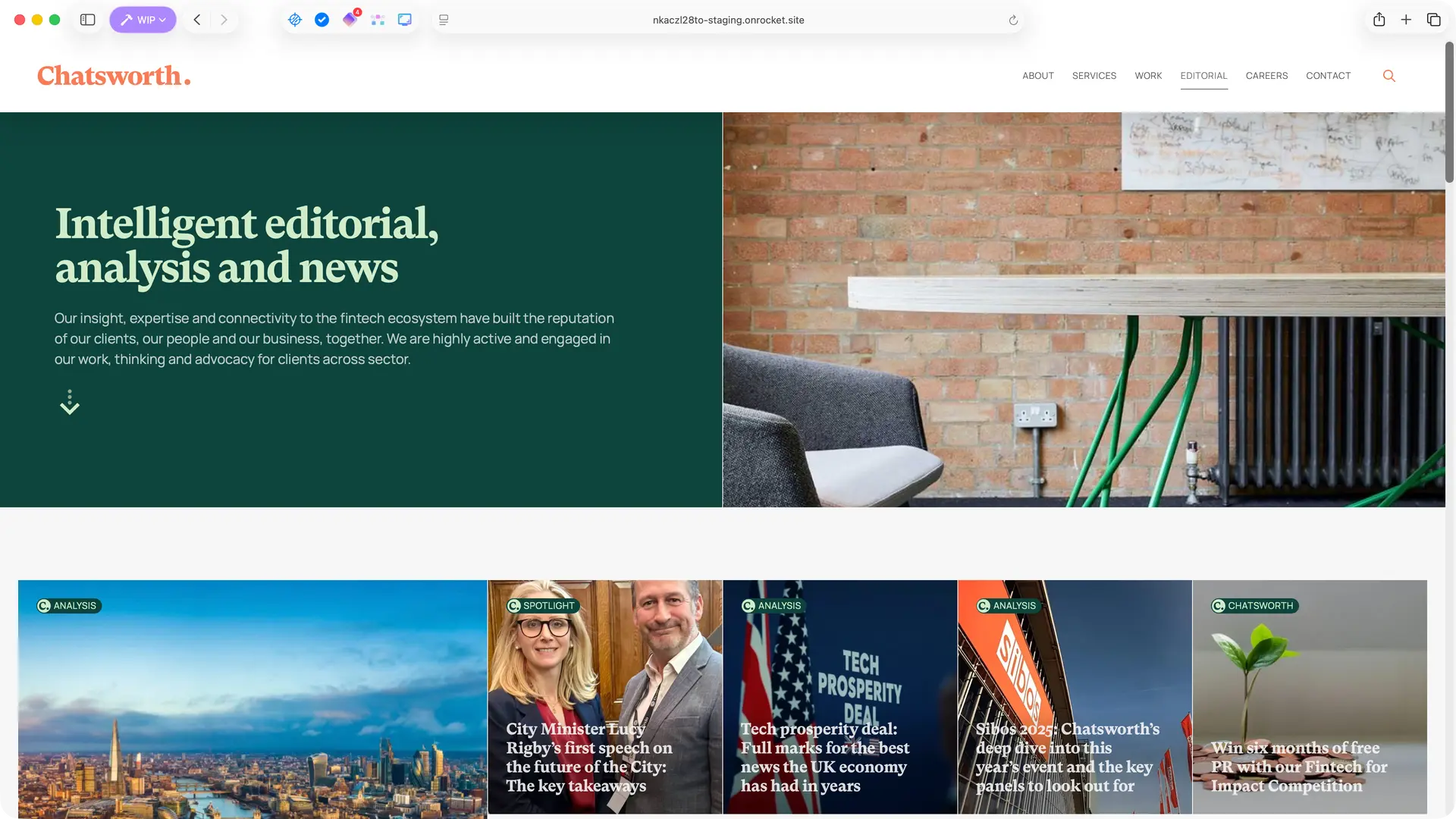The image size is (1456, 819).
Task: Open the purple extension with badge 4
Action: (x=350, y=20)
